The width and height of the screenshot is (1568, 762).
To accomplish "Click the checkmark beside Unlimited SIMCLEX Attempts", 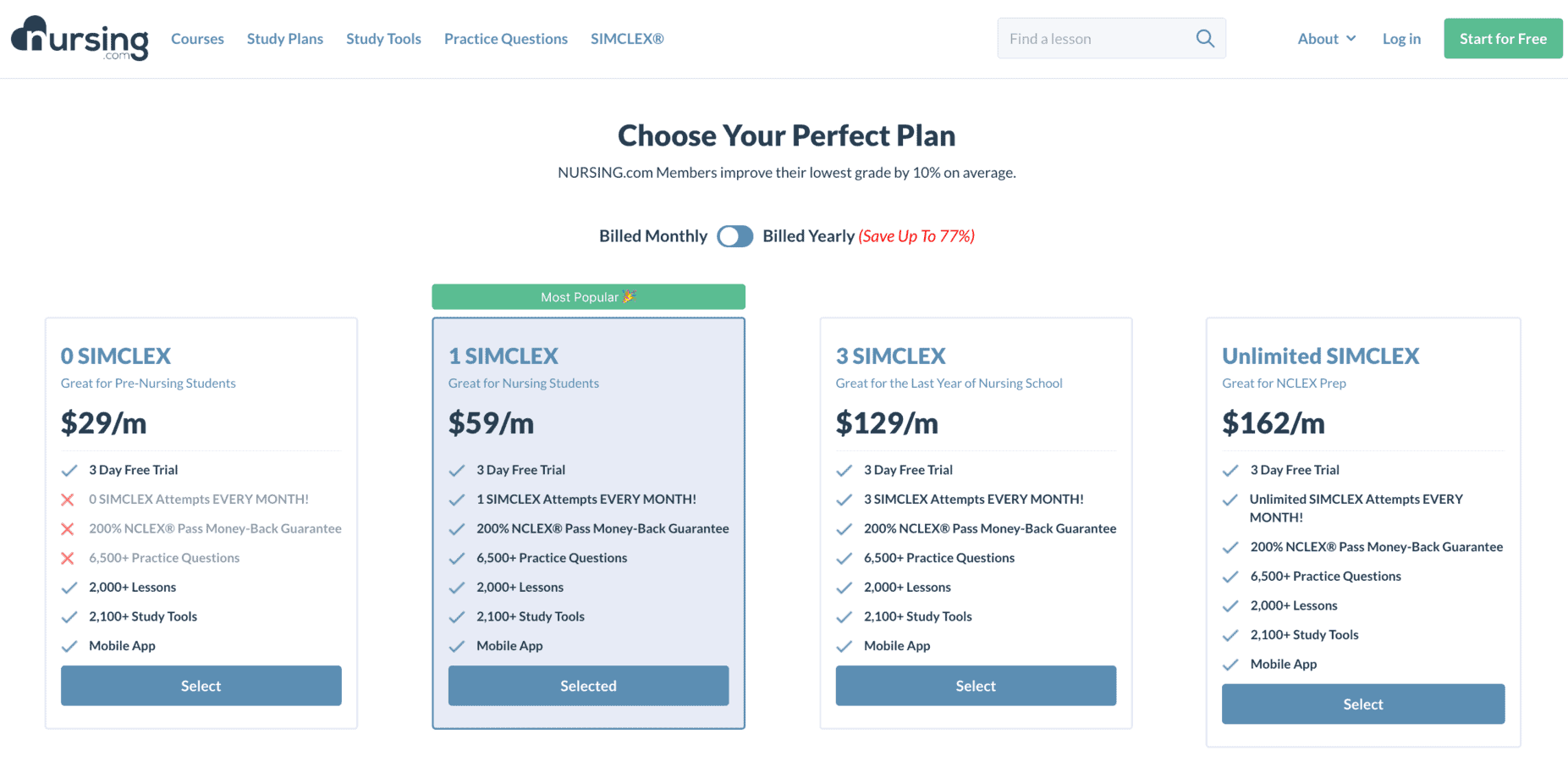I will tap(1230, 500).
